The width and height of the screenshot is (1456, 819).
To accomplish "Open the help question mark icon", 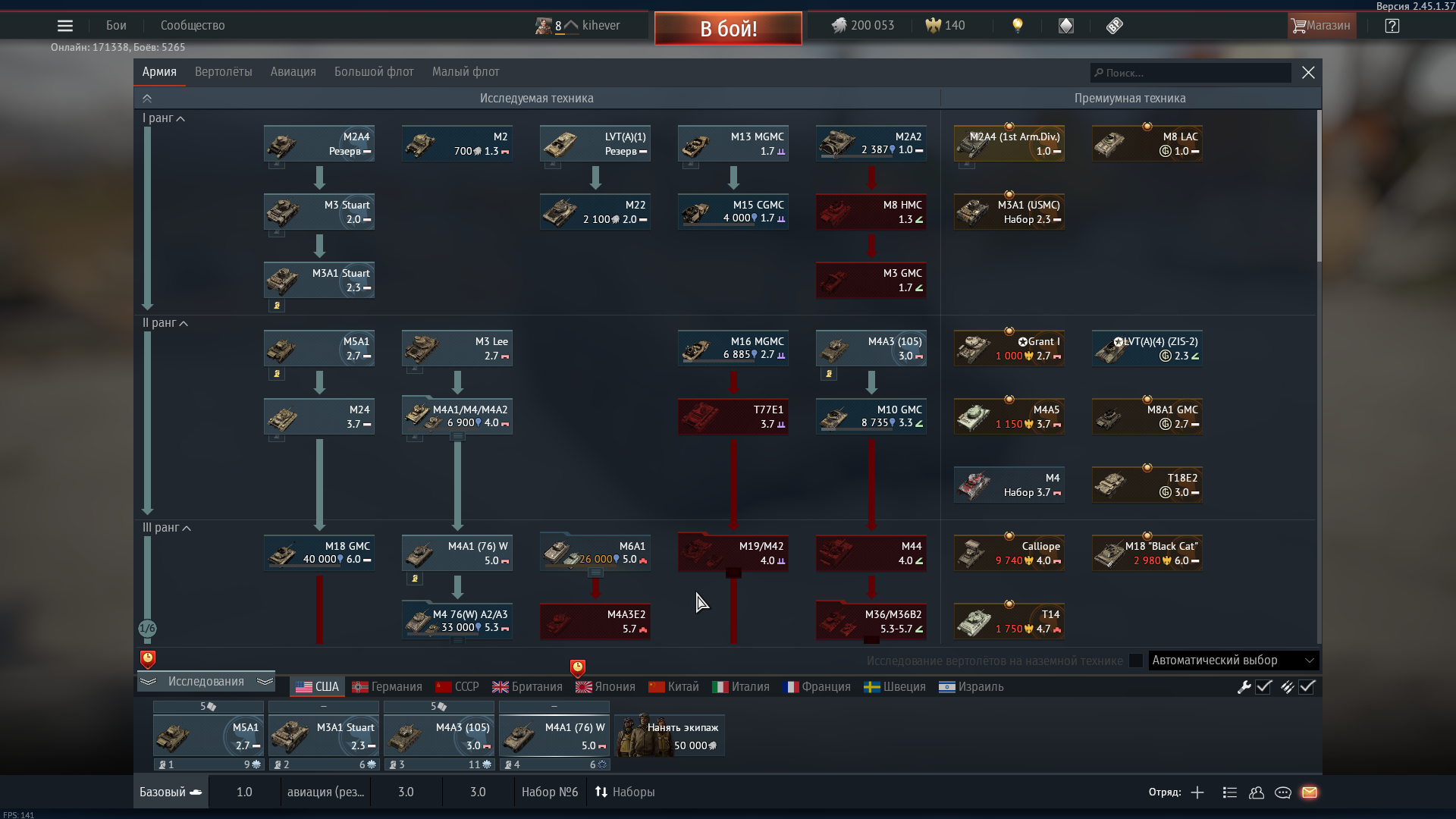I will (x=1392, y=26).
